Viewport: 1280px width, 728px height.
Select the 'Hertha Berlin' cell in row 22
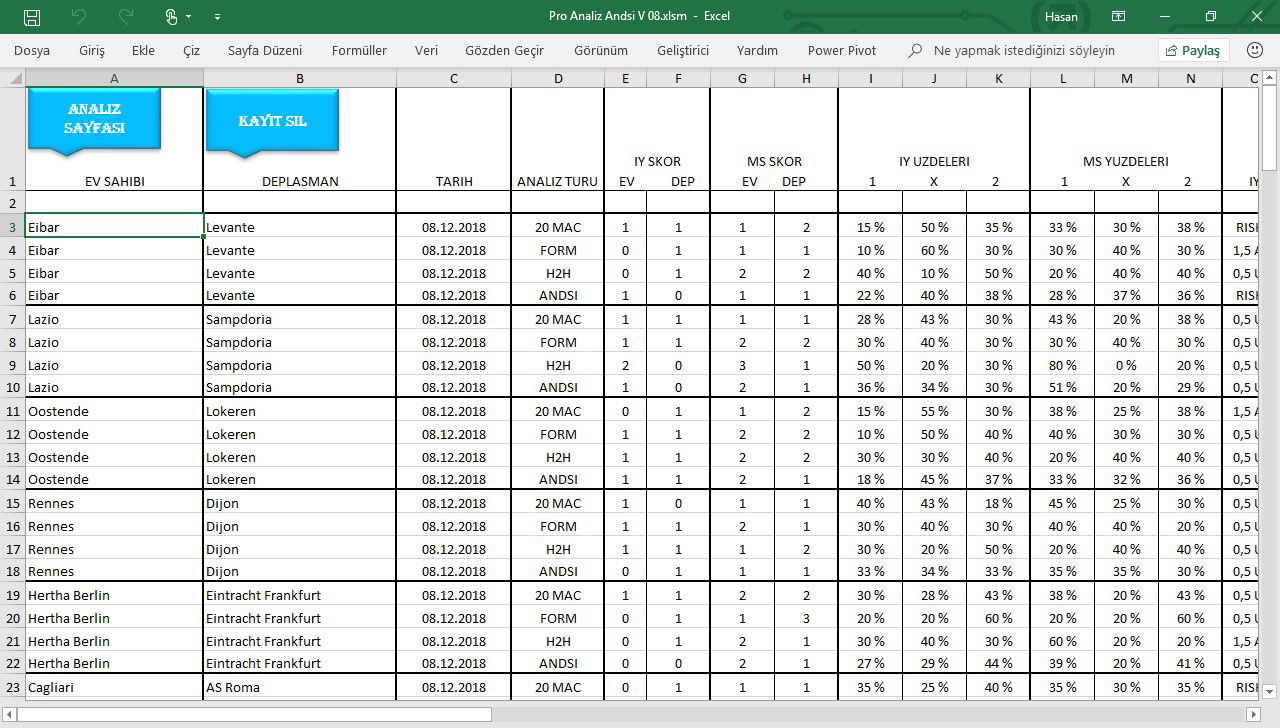114,663
